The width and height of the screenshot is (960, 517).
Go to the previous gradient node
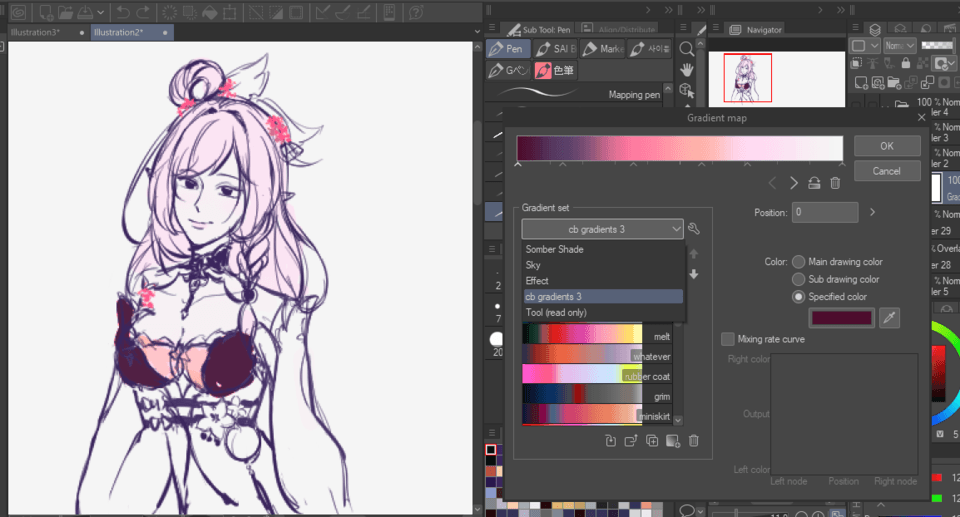[x=773, y=183]
